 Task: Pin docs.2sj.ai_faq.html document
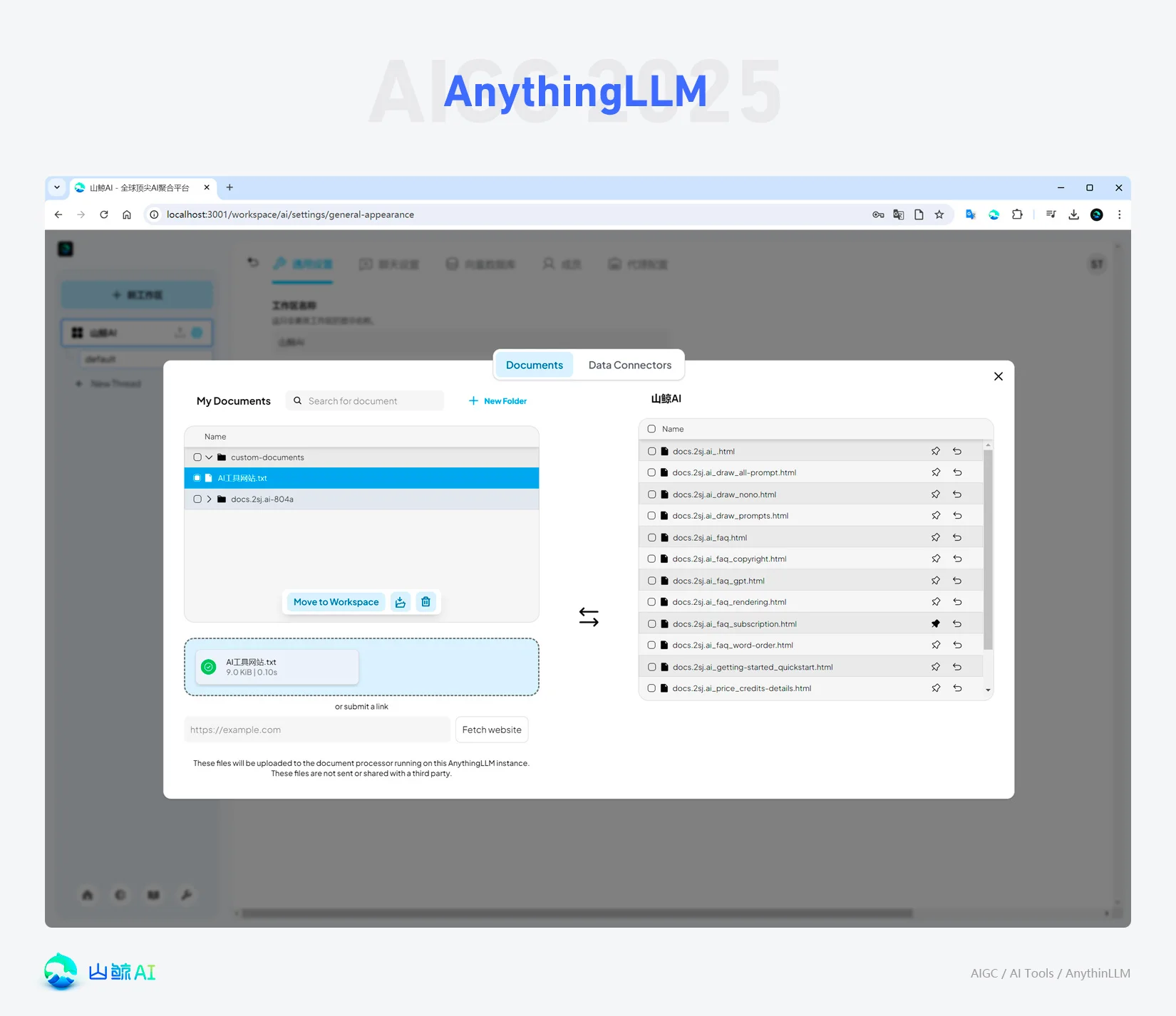click(x=936, y=537)
